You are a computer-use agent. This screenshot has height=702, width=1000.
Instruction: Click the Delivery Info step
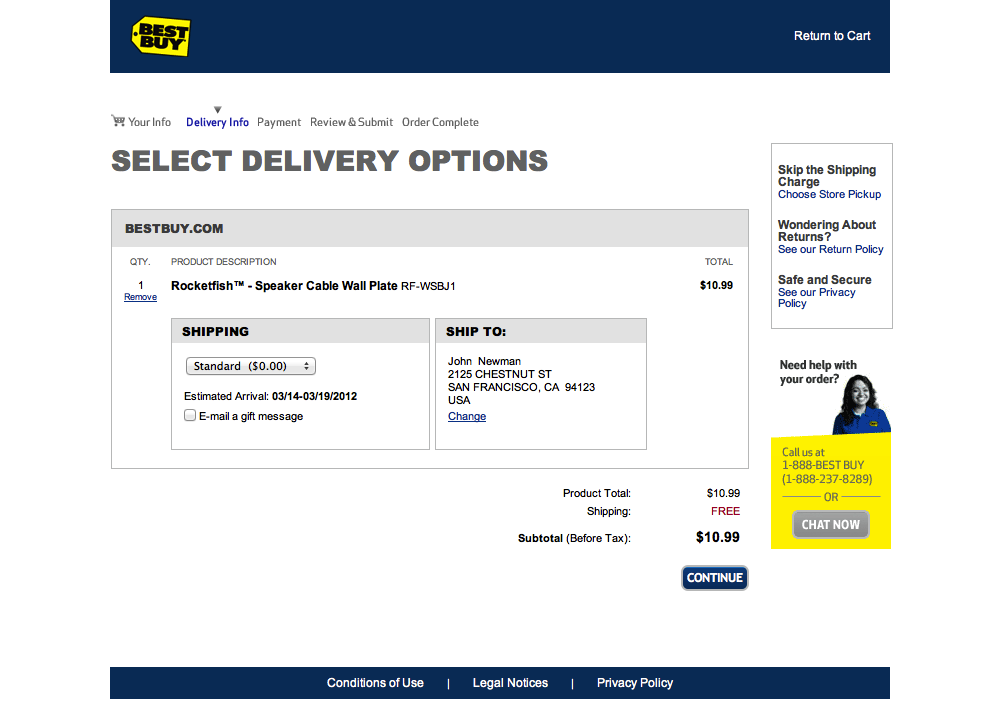pos(217,122)
